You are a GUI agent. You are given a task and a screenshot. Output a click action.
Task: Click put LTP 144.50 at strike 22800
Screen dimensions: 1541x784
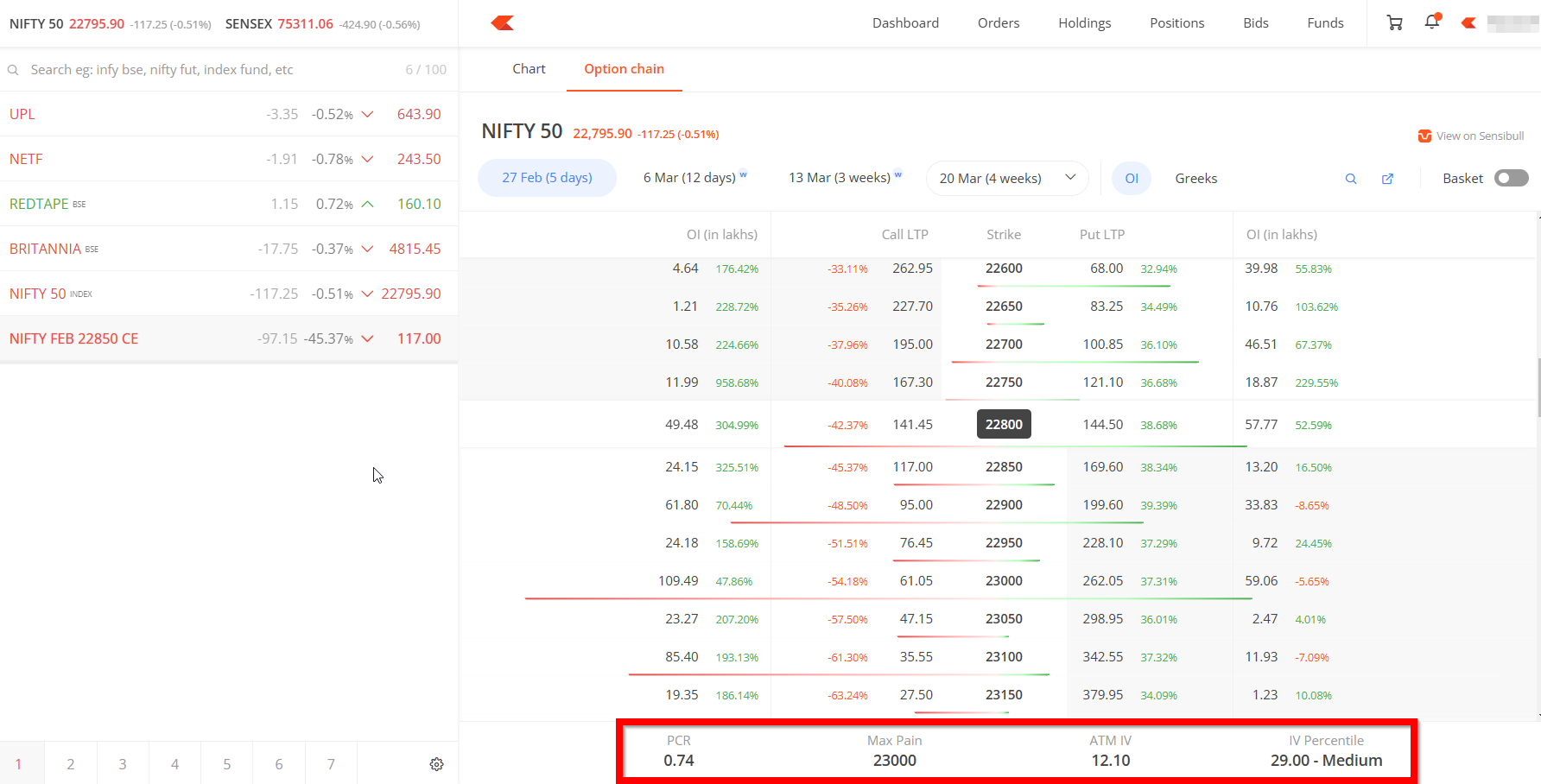coord(1103,425)
